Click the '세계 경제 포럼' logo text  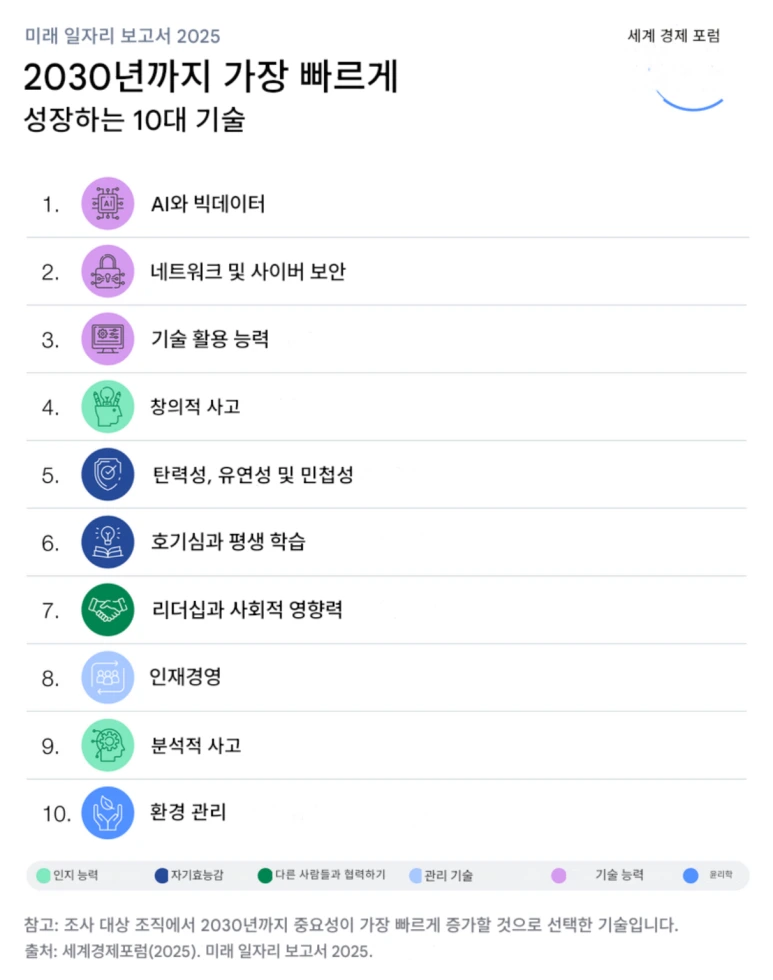pos(673,36)
